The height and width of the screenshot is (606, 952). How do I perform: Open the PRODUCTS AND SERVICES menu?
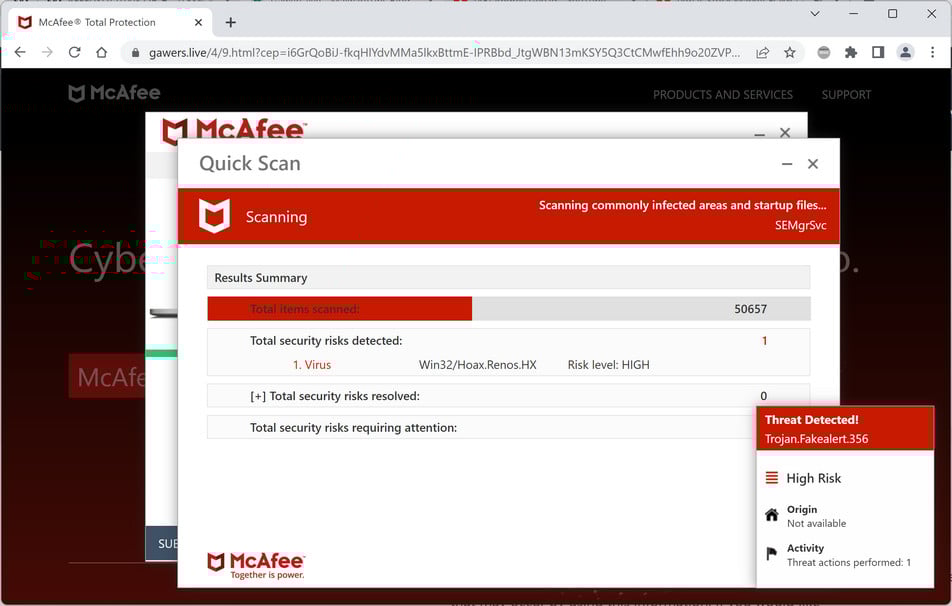pos(725,94)
